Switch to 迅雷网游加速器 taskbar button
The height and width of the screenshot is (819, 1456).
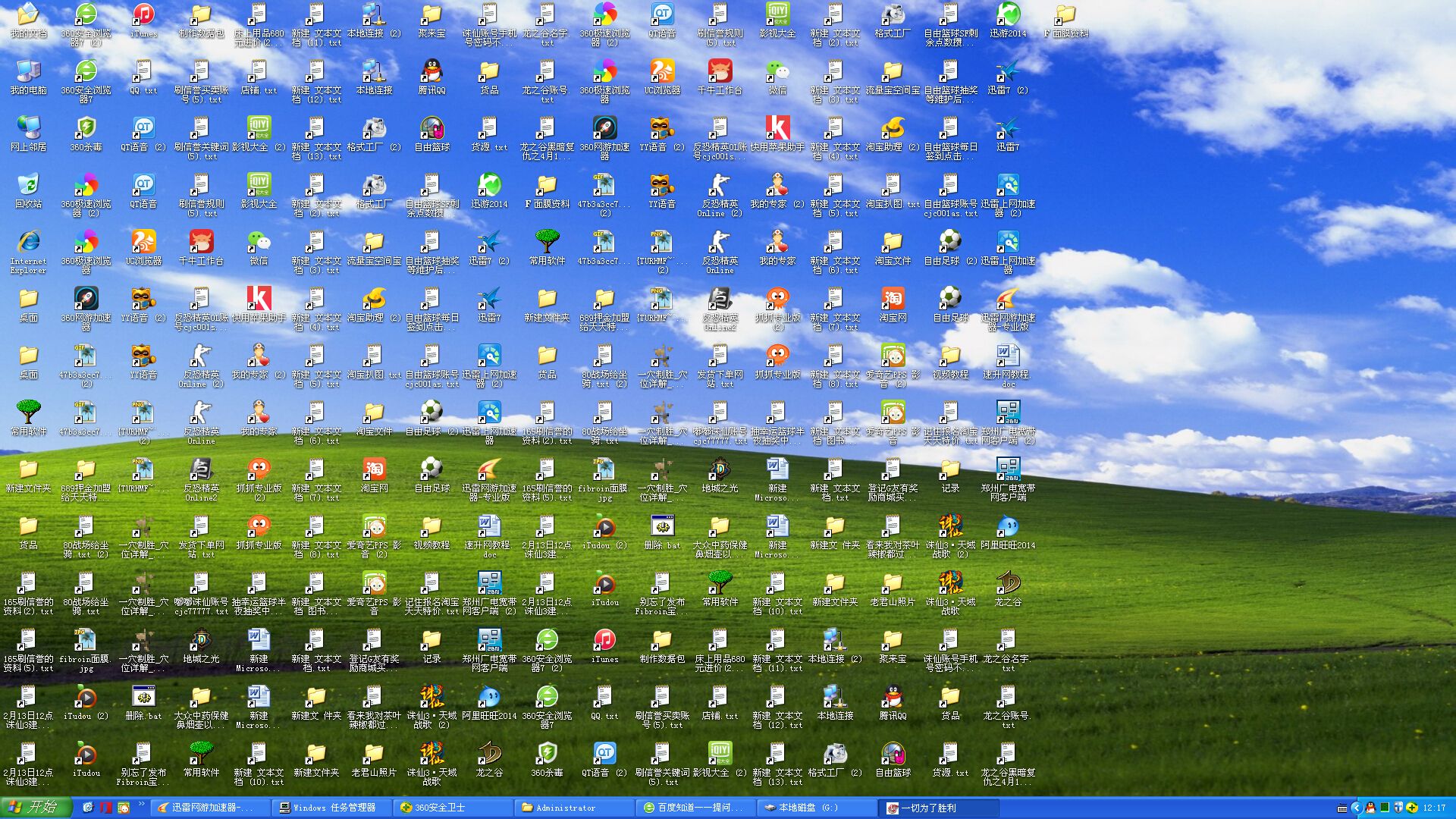pos(212,808)
